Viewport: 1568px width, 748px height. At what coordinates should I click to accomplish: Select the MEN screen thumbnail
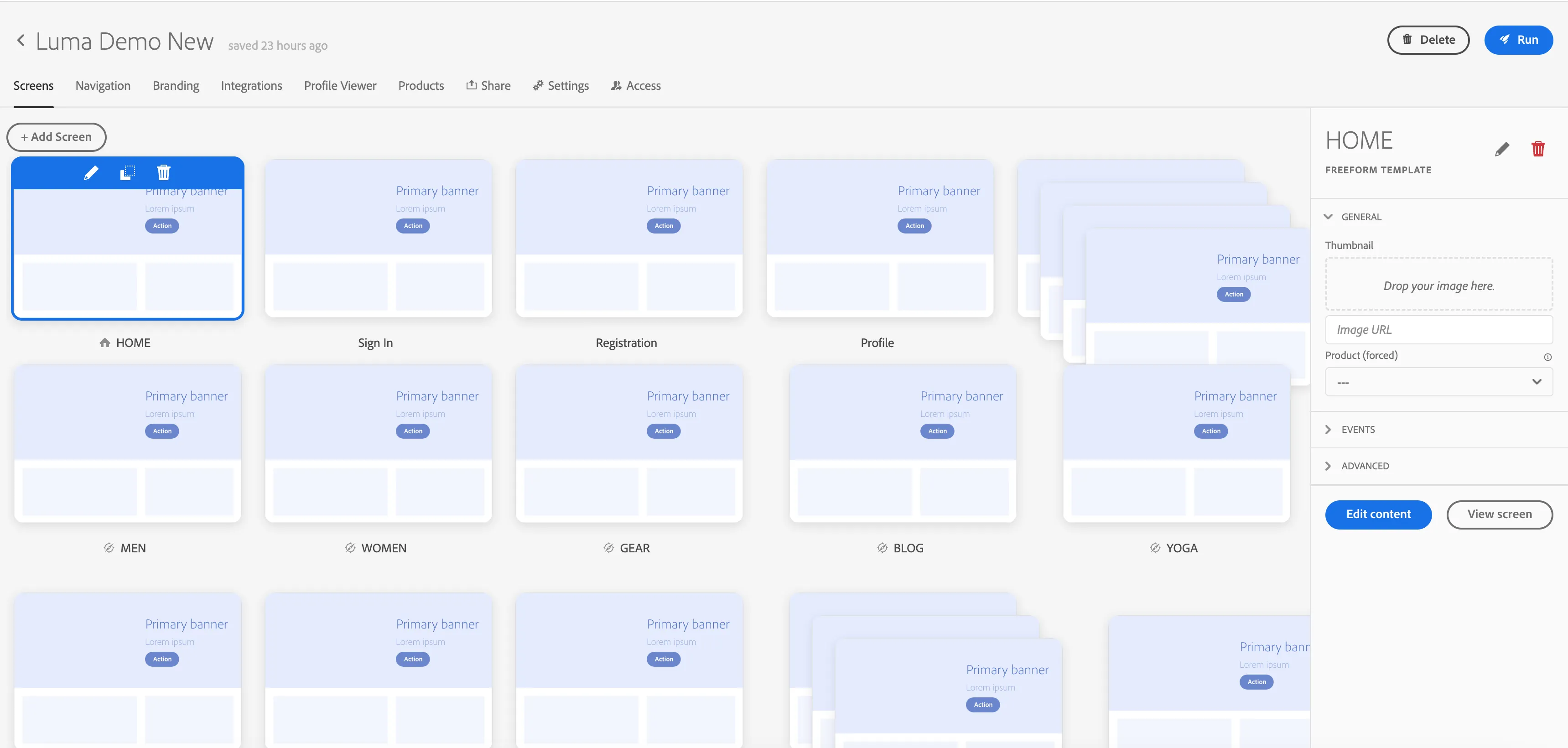tap(127, 443)
